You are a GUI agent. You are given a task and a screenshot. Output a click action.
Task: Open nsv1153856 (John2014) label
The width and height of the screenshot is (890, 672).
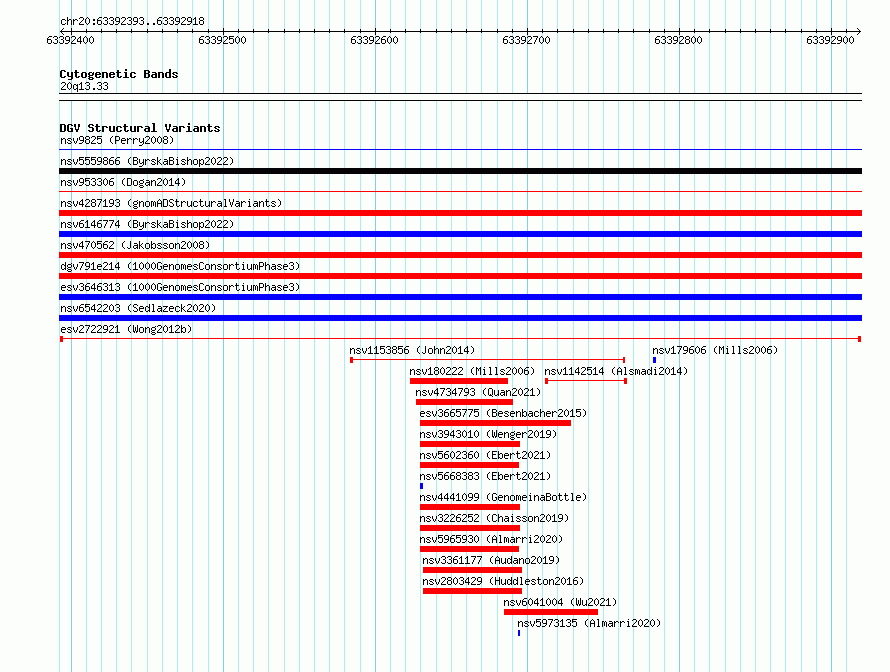[x=412, y=350]
